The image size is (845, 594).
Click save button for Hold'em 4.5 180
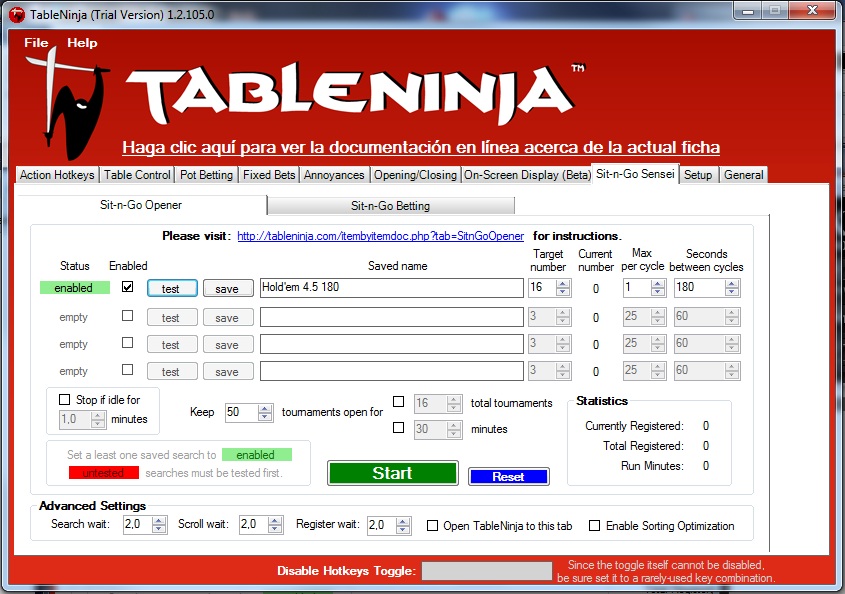228,288
